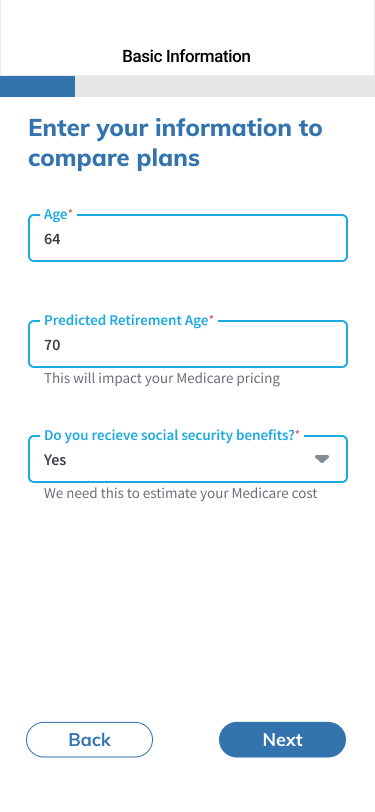Click the red asterisk next to Age

tap(70, 212)
